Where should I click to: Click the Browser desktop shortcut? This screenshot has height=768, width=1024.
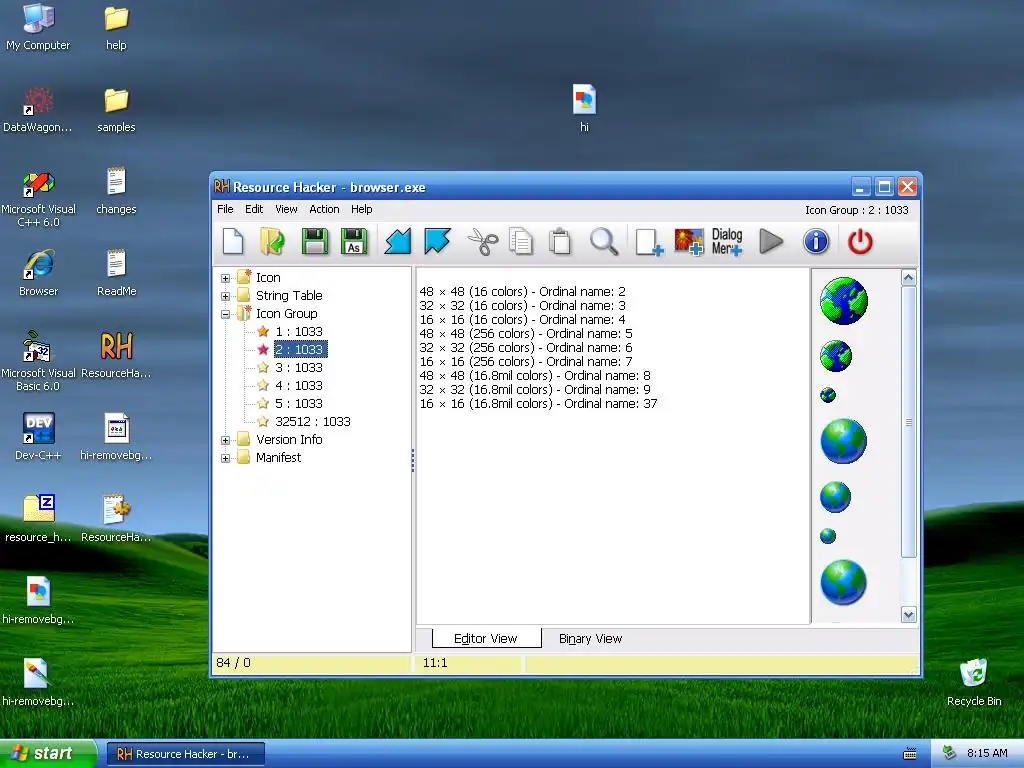pyautogui.click(x=39, y=273)
